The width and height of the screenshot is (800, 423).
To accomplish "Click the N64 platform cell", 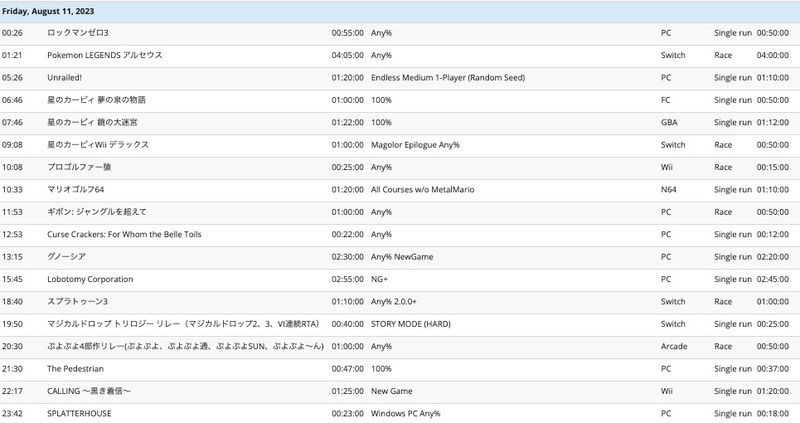I will pyautogui.click(x=668, y=190).
